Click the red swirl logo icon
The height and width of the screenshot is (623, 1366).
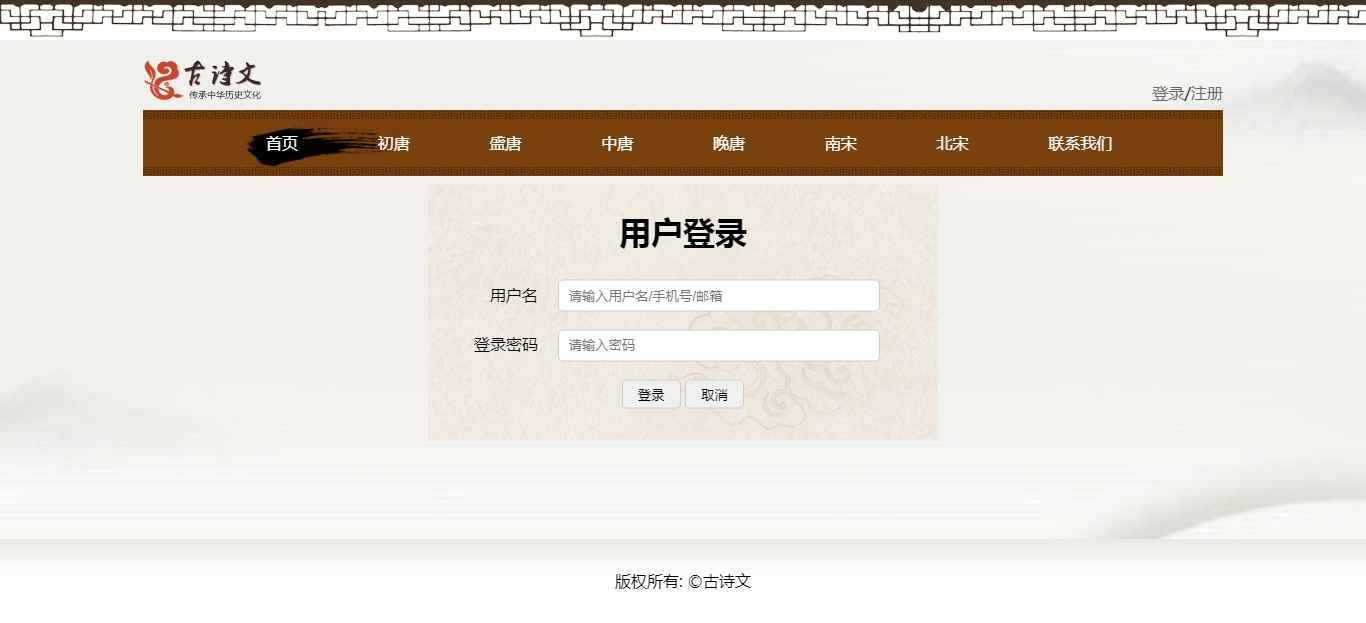coord(162,80)
